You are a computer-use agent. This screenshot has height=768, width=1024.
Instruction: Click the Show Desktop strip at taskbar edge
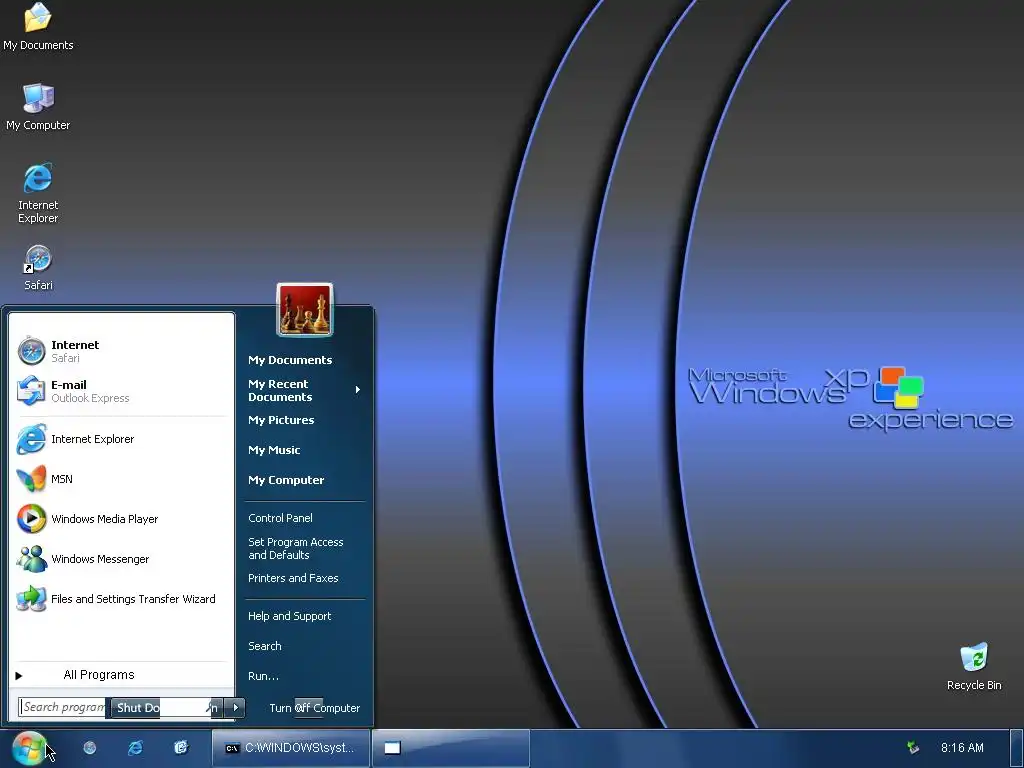pos(1016,748)
